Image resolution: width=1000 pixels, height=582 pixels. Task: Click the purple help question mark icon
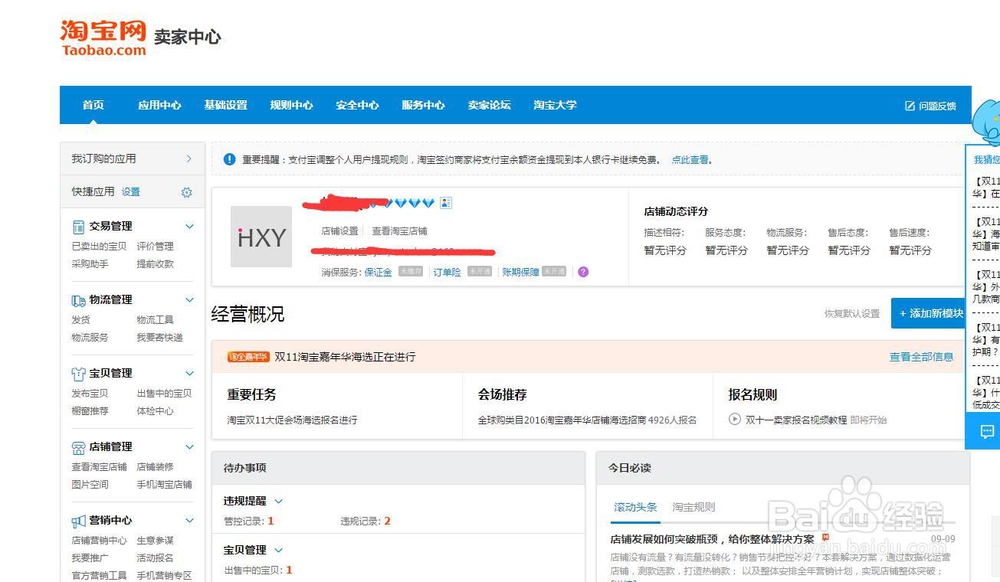click(583, 272)
